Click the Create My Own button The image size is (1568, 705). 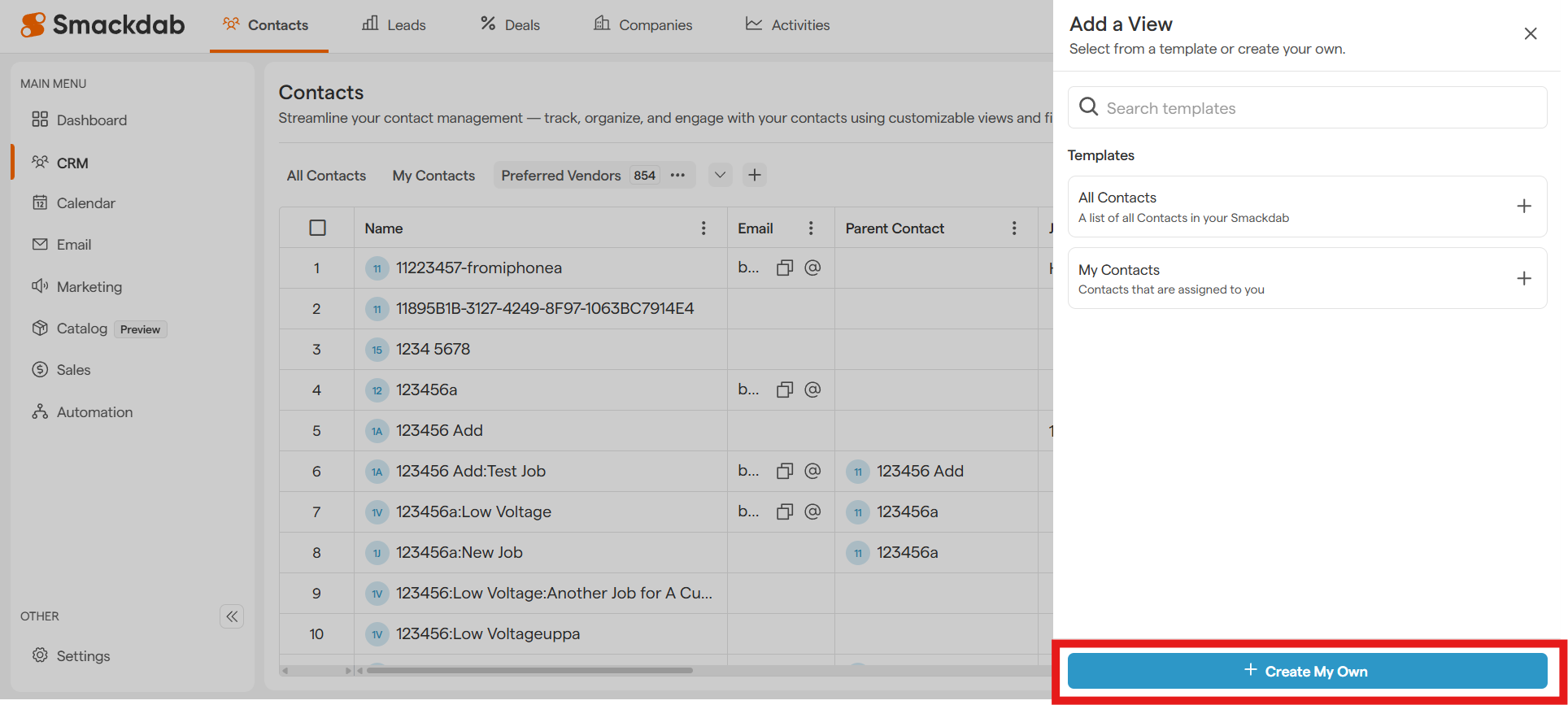tap(1306, 671)
